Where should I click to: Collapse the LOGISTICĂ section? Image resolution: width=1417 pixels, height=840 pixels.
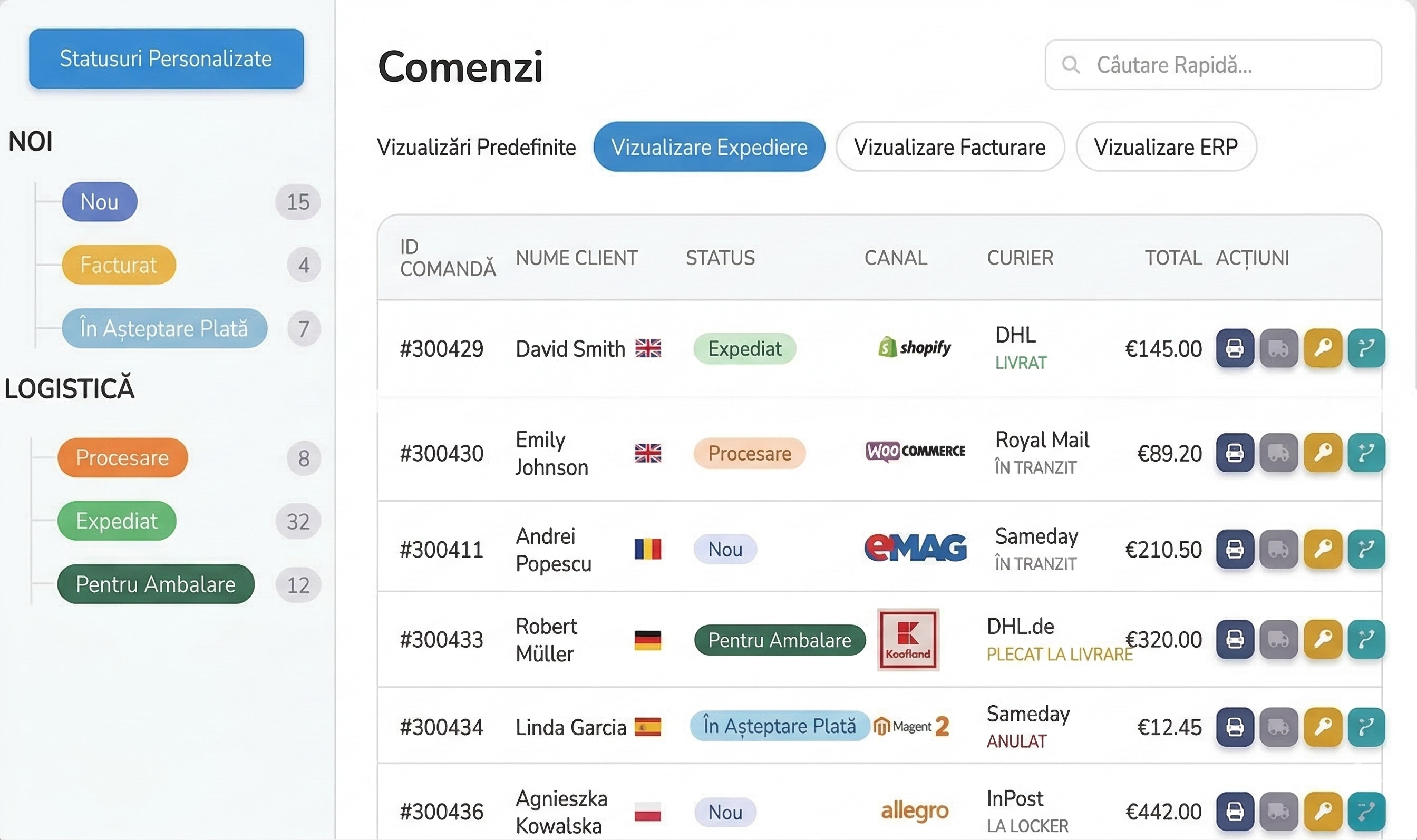(x=70, y=388)
